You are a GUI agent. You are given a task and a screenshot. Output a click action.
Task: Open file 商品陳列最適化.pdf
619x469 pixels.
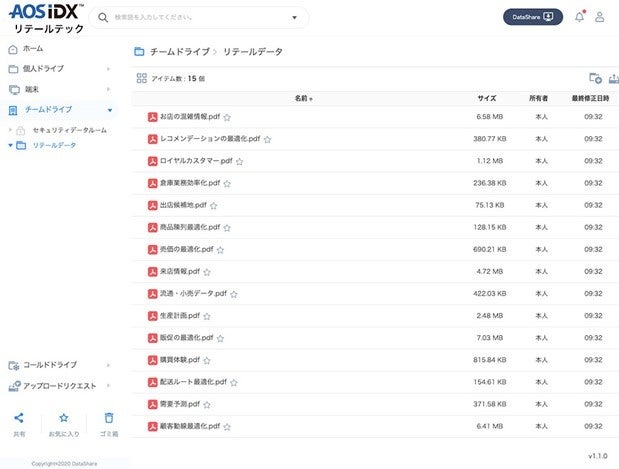pos(190,227)
